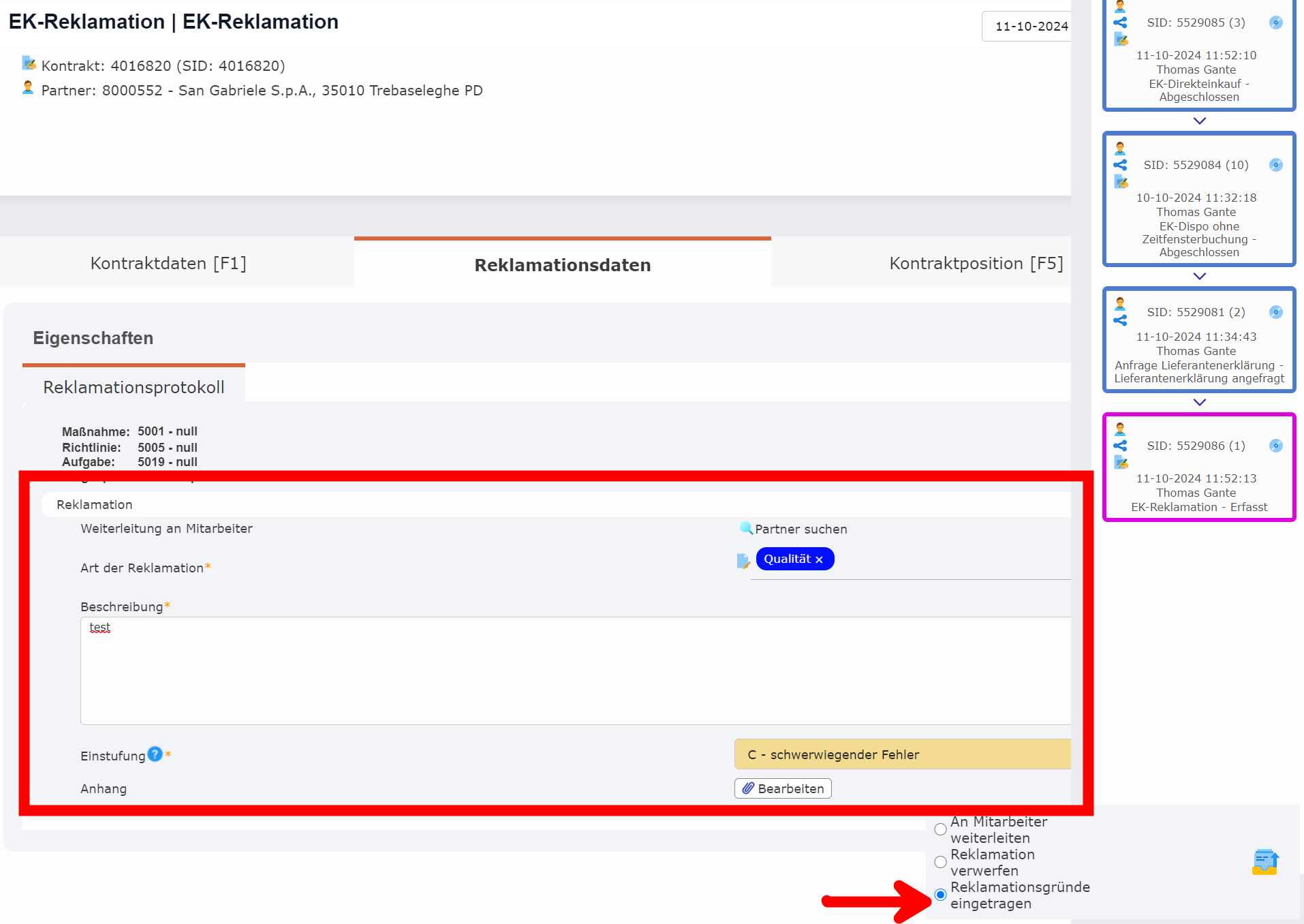Click the magnifier icon next to Partner suchen
This screenshot has width=1304, height=924.
click(x=745, y=529)
